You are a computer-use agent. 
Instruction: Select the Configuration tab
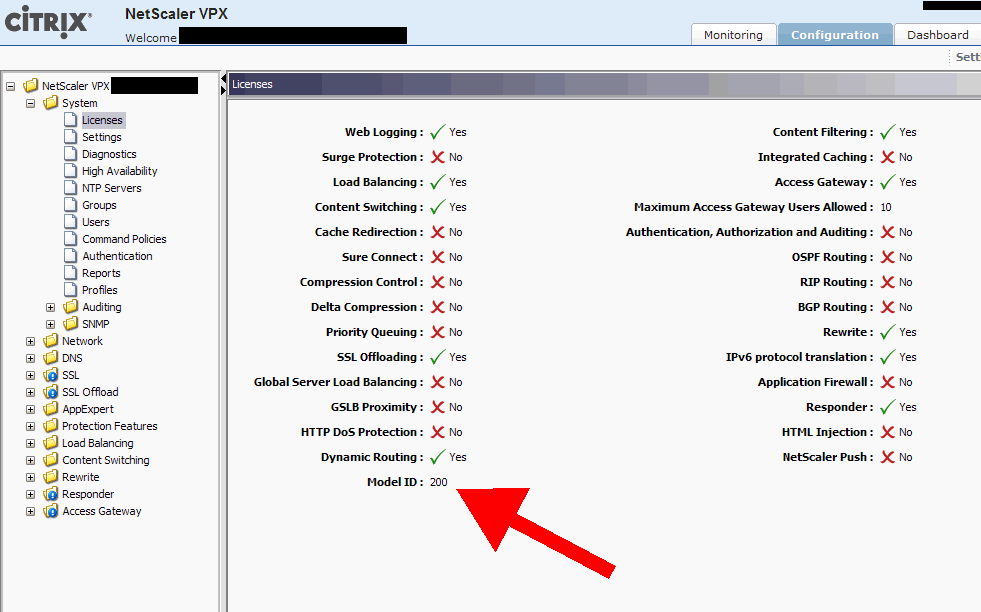pos(834,35)
